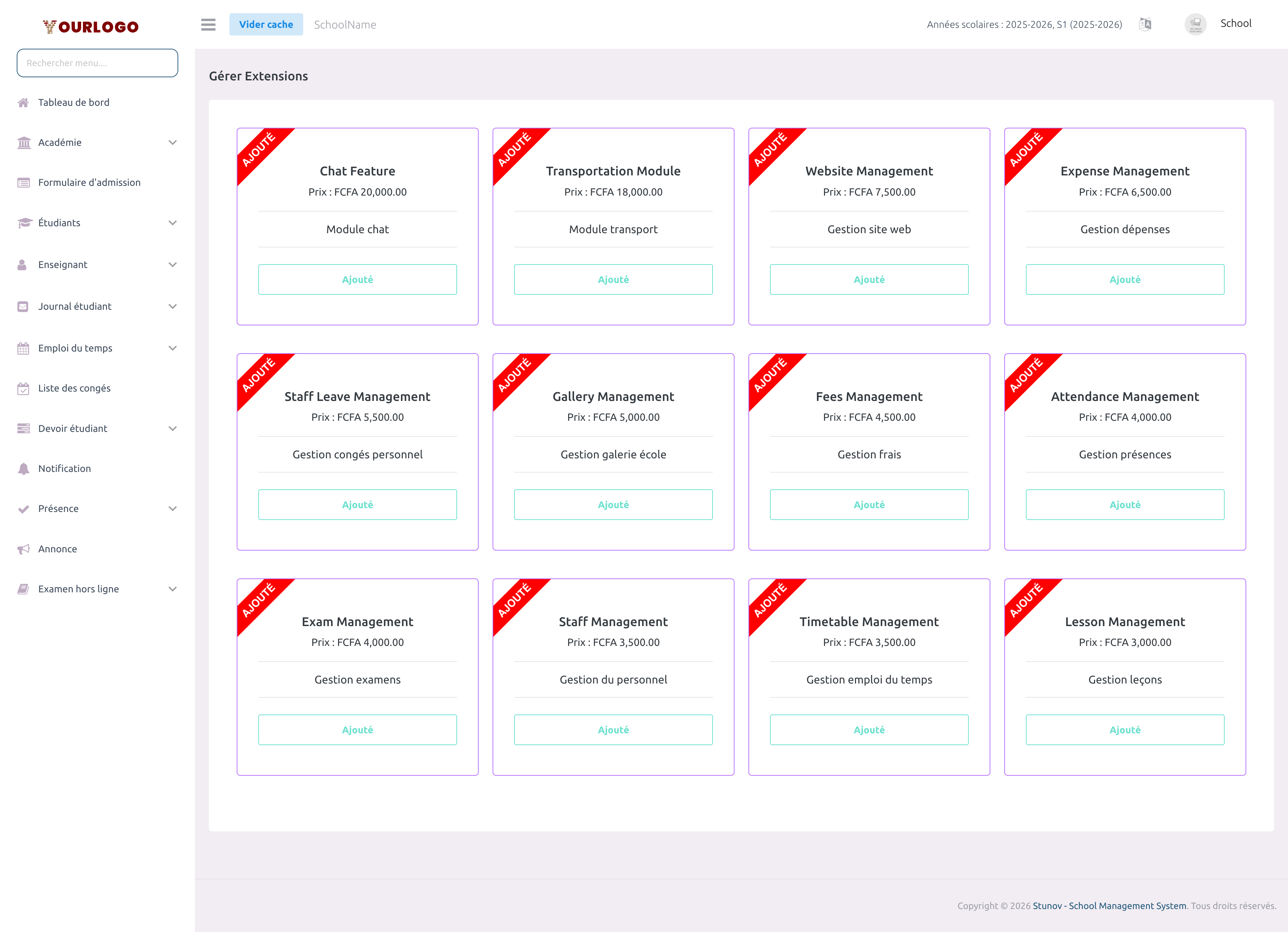The width and height of the screenshot is (1288, 932).
Task: Click the Enseignant user icon
Action: 23,264
